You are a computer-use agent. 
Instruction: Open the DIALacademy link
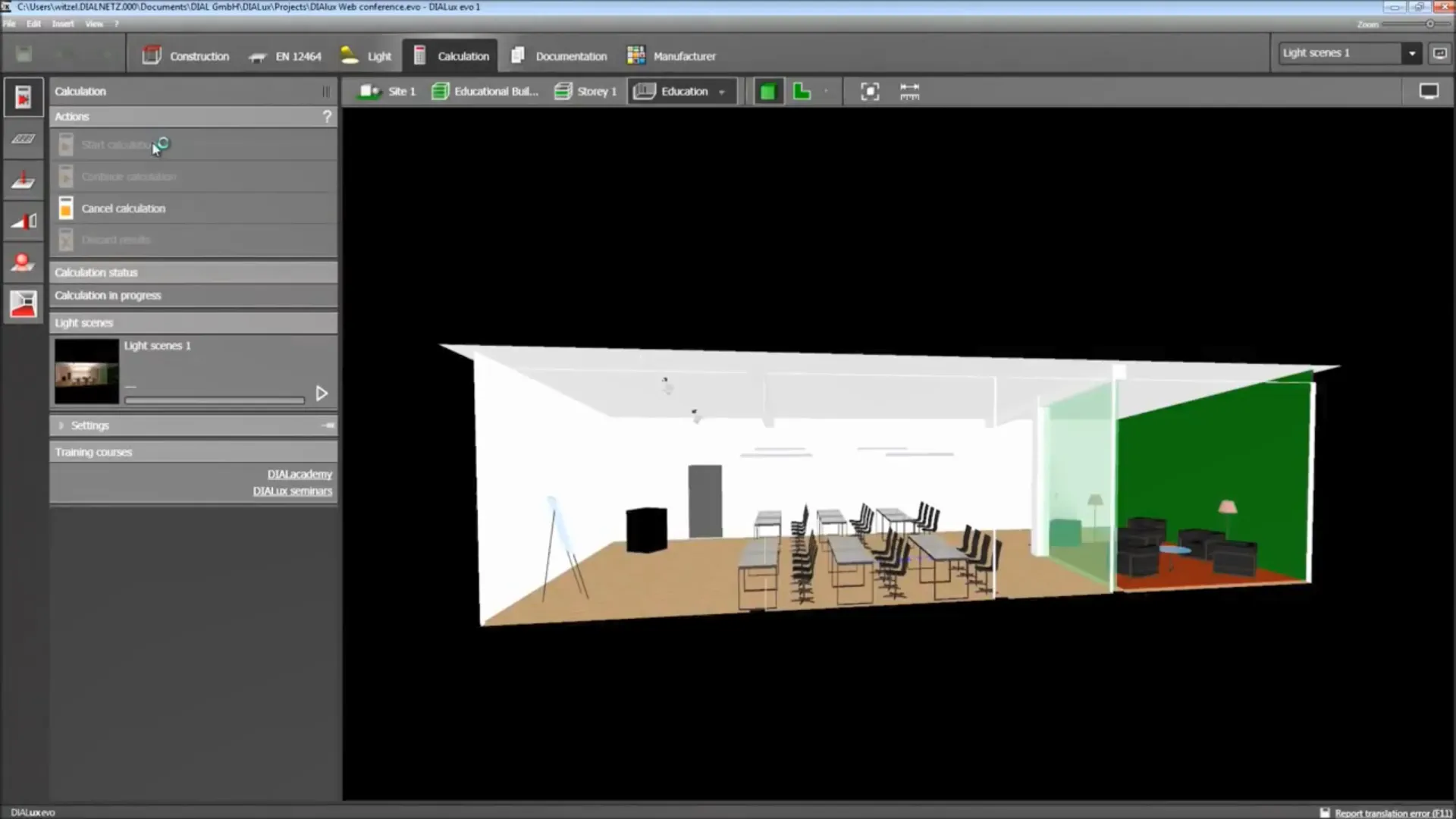(x=300, y=475)
